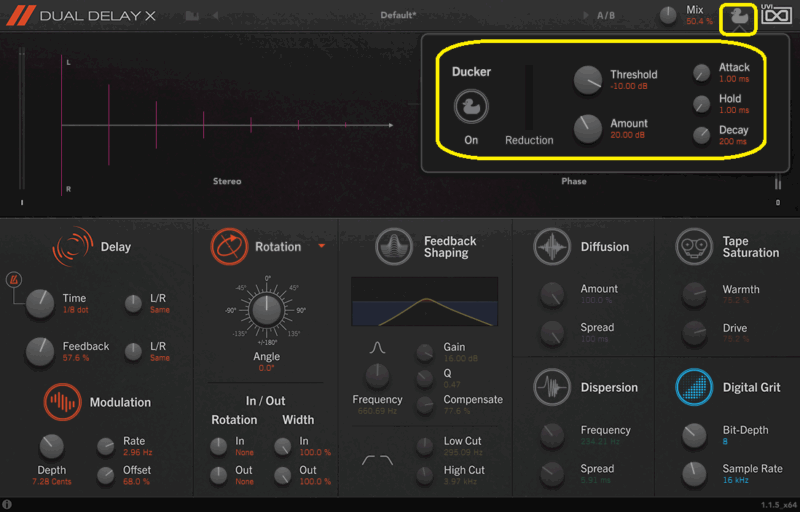Click the Time value 1/8 dot
This screenshot has width=800, height=512.
point(76,310)
